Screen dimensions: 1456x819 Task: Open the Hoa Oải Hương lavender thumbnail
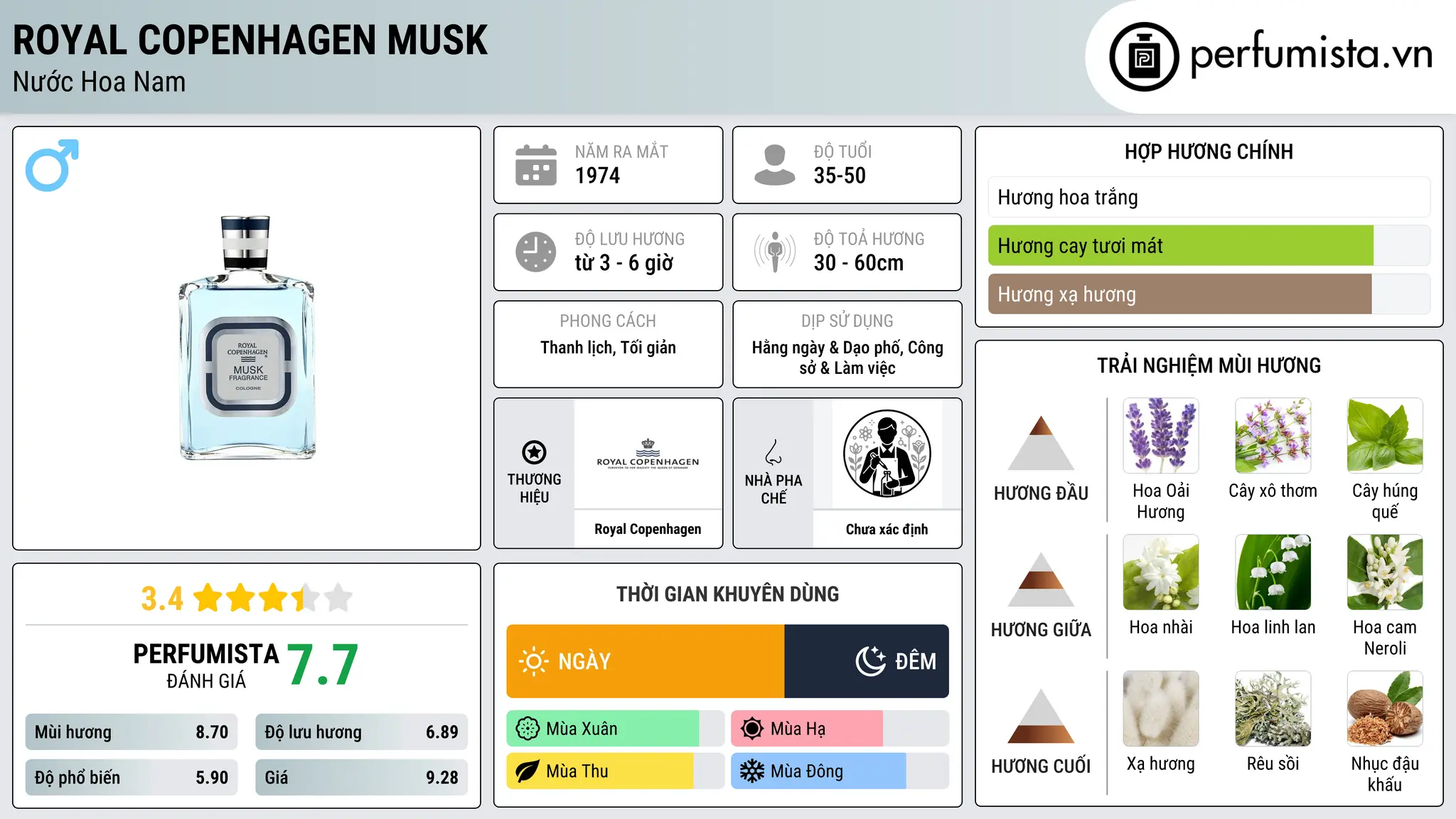1161,436
